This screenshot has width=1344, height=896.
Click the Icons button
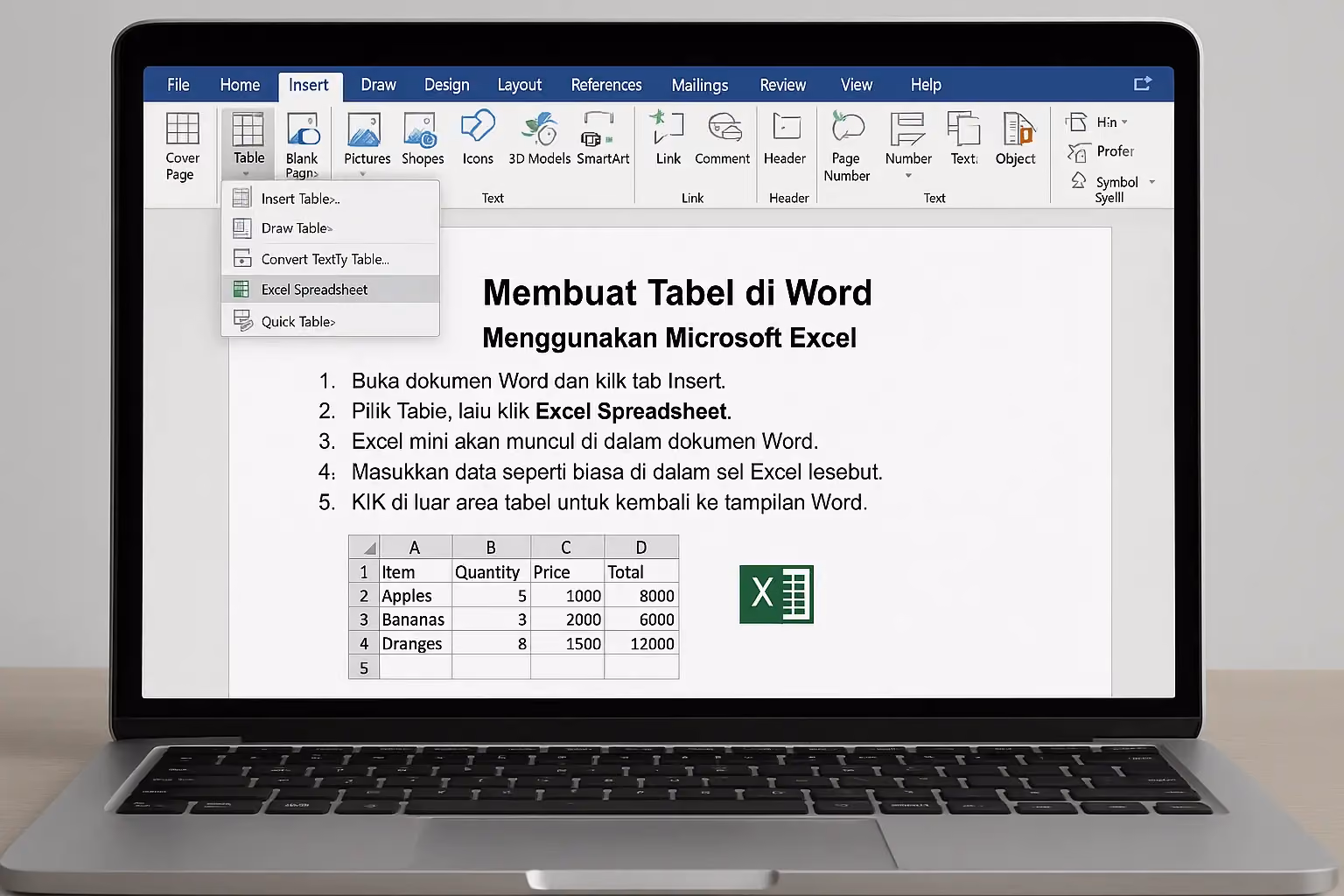point(478,138)
